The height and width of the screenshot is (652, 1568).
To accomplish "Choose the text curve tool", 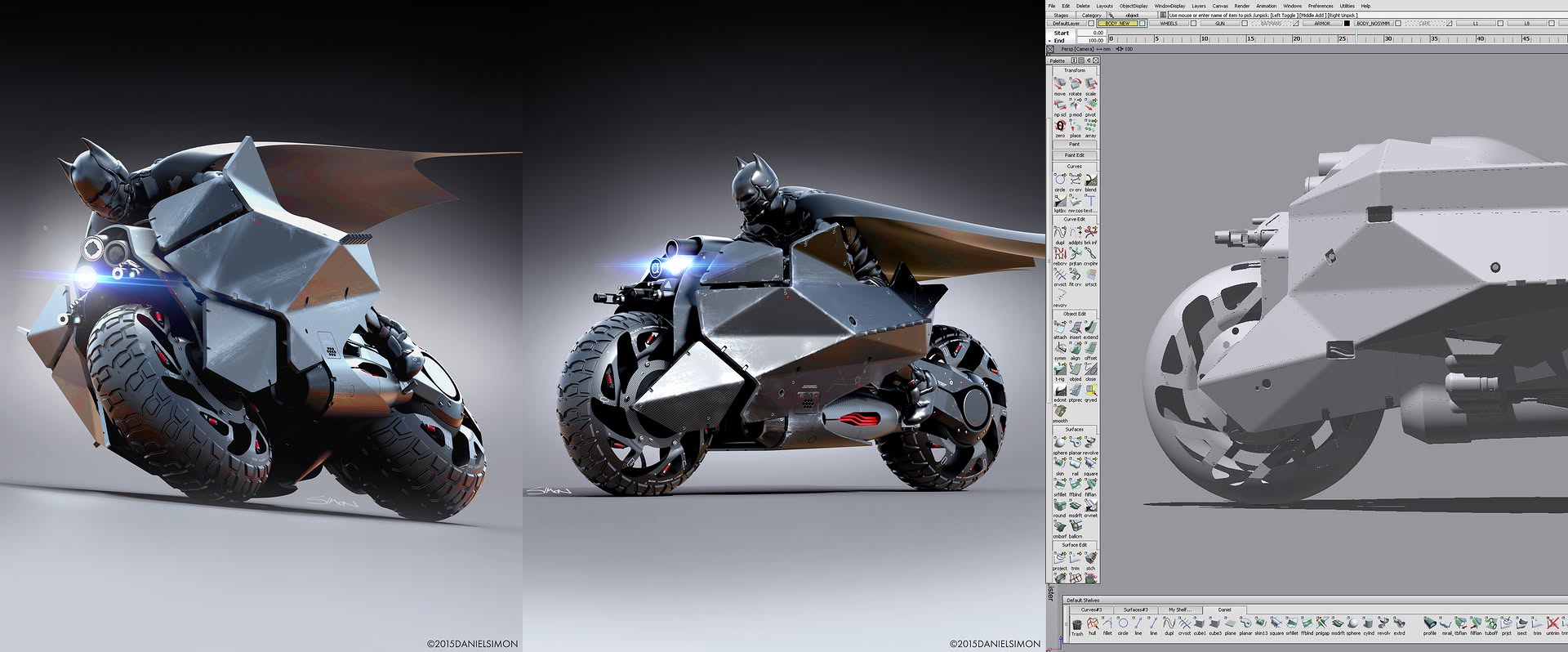I will [1090, 202].
